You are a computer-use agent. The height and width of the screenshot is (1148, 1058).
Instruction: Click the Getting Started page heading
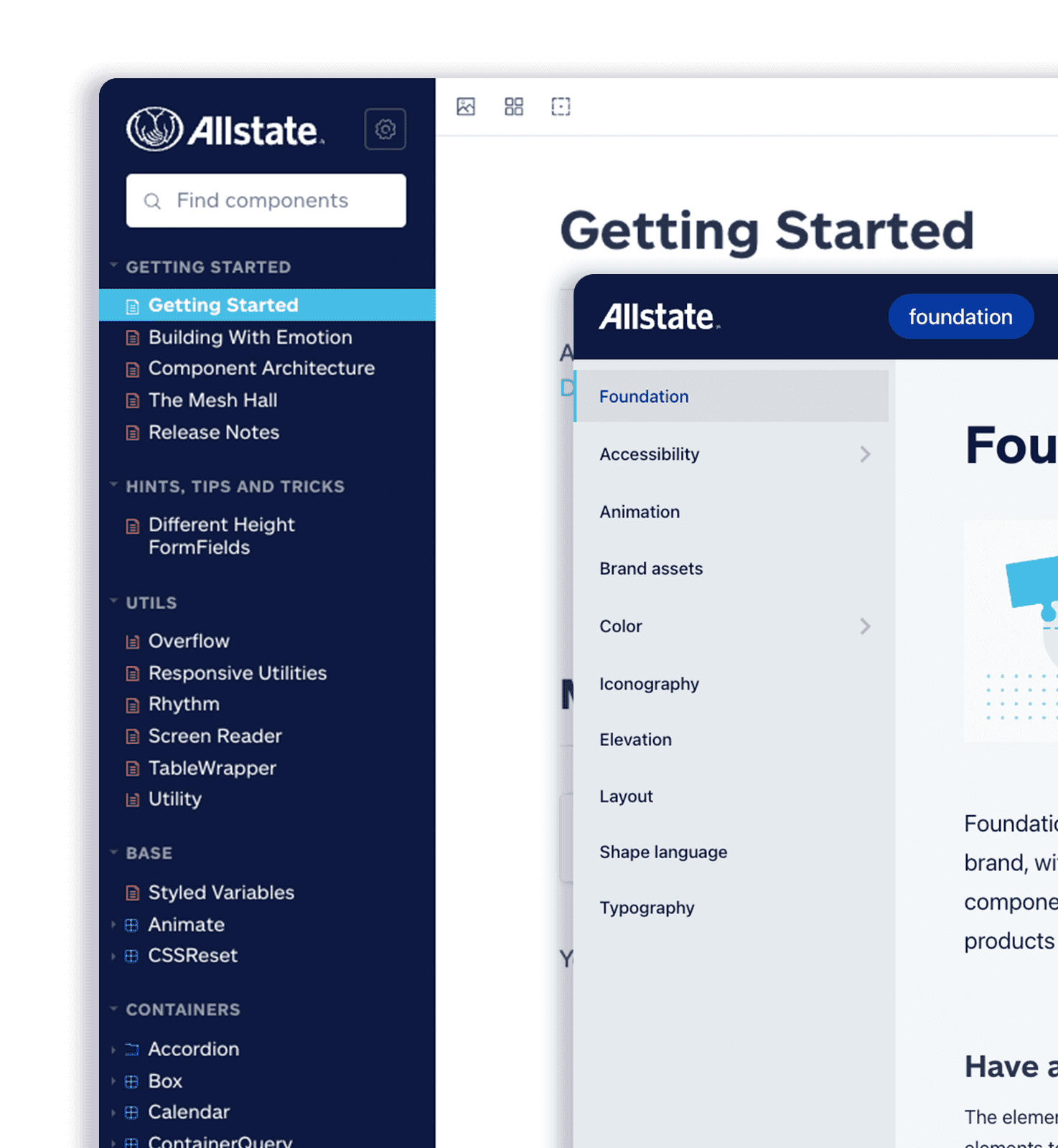coord(767,232)
